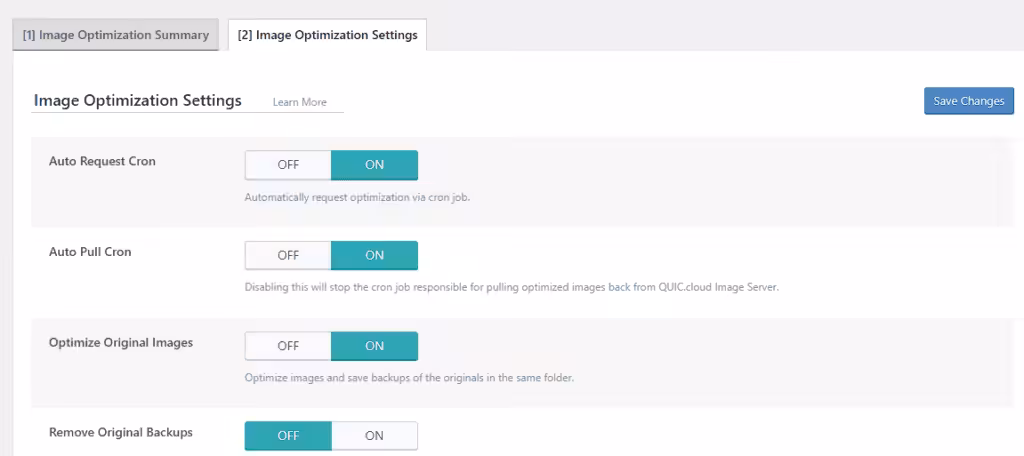Click the Optimize Original Images label
Image resolution: width=1024 pixels, height=456 pixels.
click(x=121, y=342)
